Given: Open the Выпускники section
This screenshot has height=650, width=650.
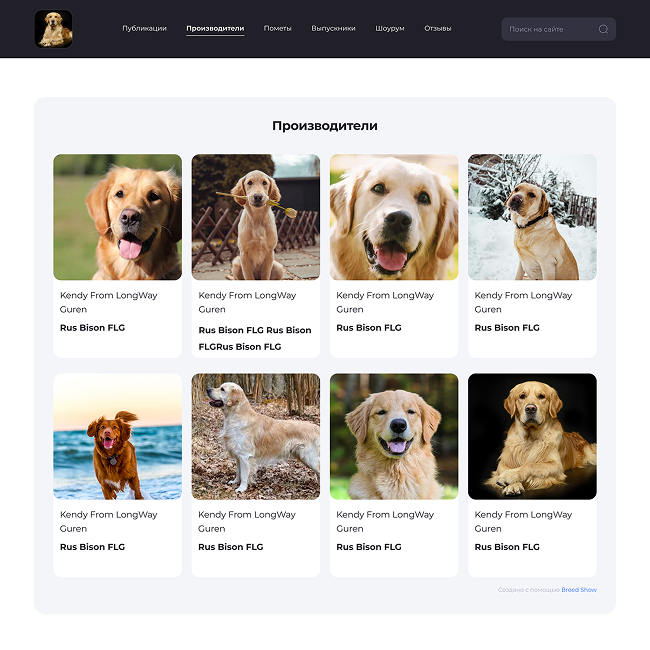Looking at the screenshot, I should (x=333, y=29).
